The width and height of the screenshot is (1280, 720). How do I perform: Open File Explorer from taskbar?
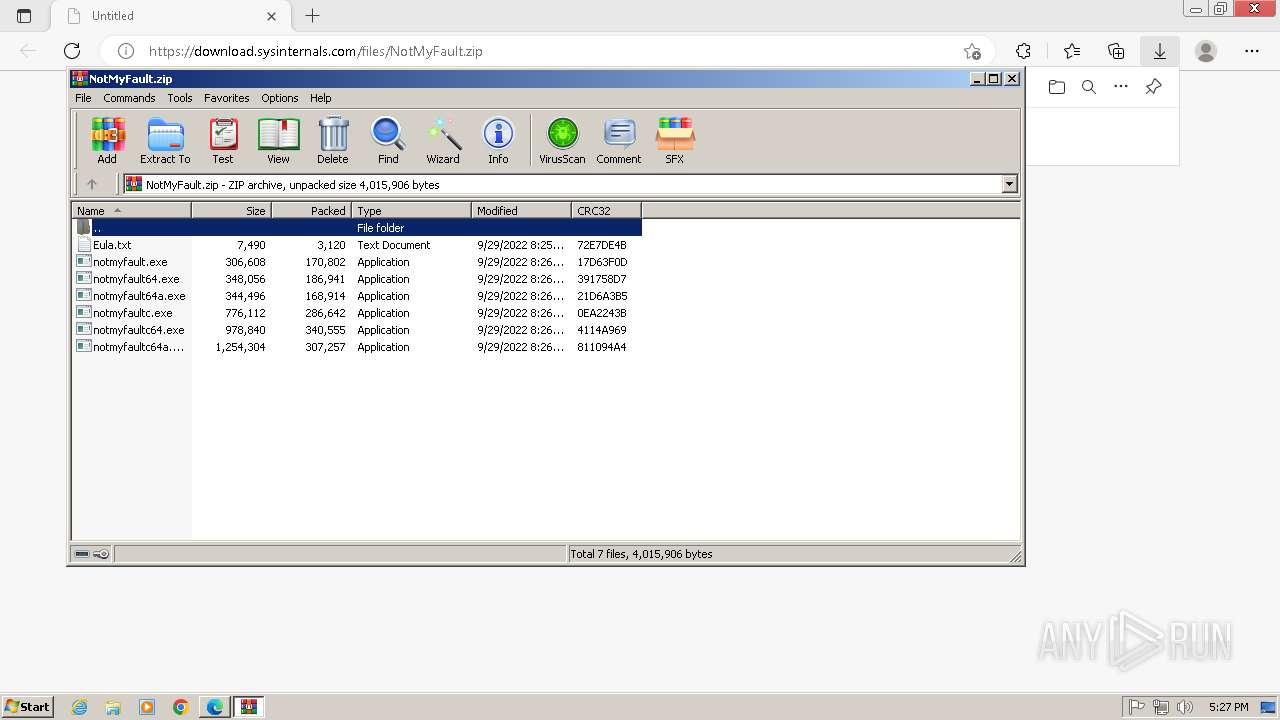click(x=113, y=707)
